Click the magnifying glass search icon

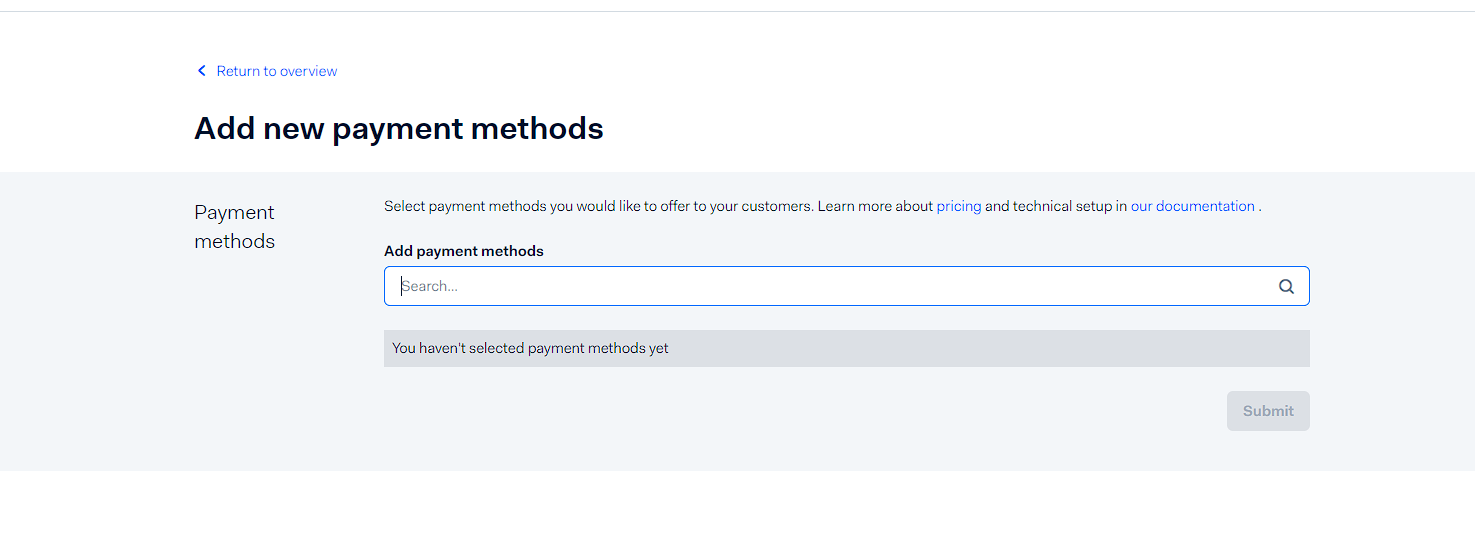pos(1286,287)
